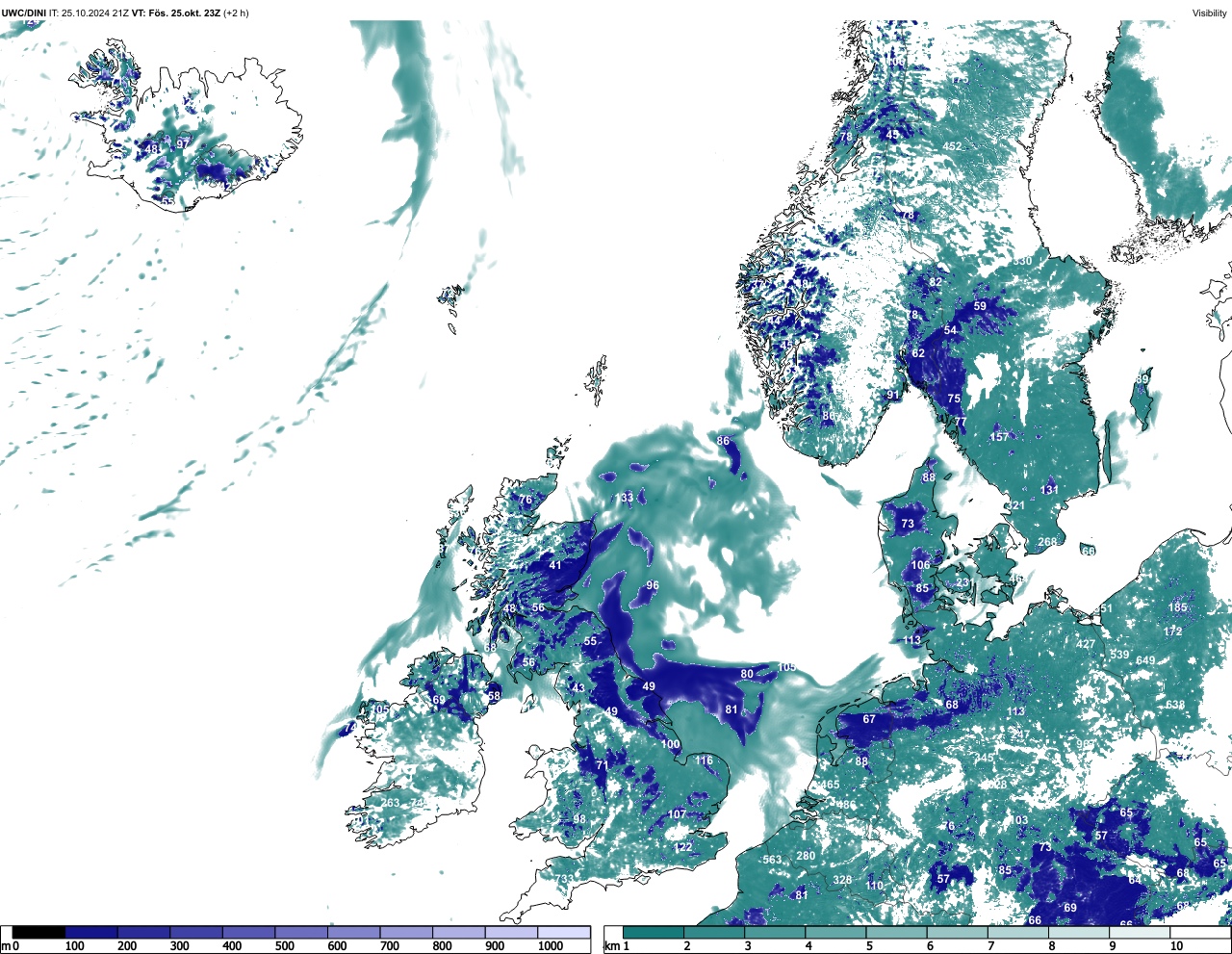Click the "268" value on Sweden's south coast

click(x=1047, y=542)
